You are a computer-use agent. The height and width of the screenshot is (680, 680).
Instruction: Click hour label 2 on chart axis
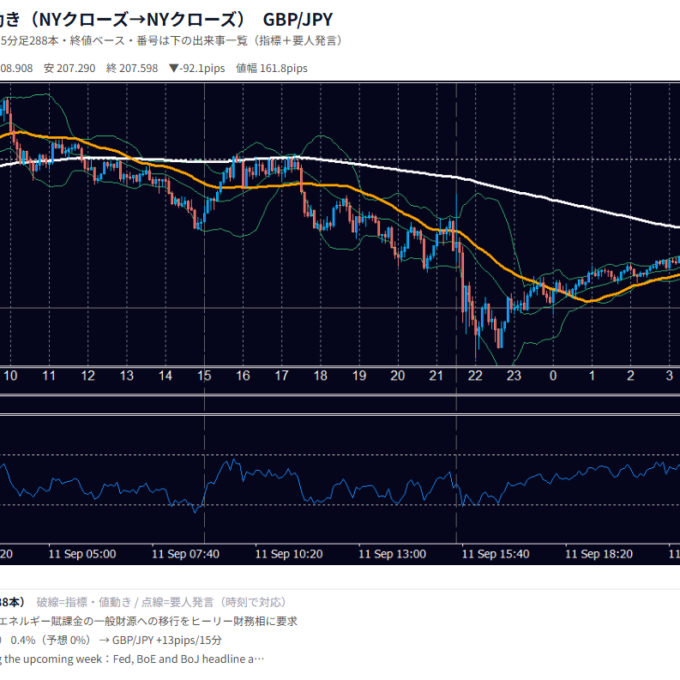click(x=631, y=376)
